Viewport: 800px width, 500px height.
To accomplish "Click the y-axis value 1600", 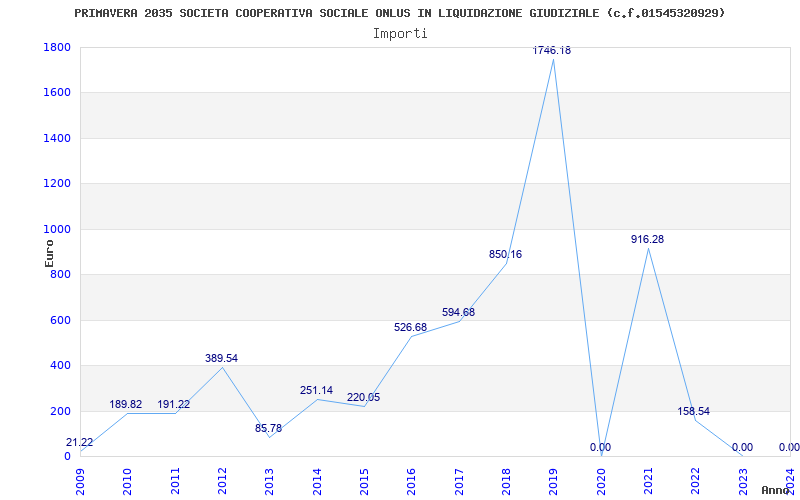I will pyautogui.click(x=57, y=93).
